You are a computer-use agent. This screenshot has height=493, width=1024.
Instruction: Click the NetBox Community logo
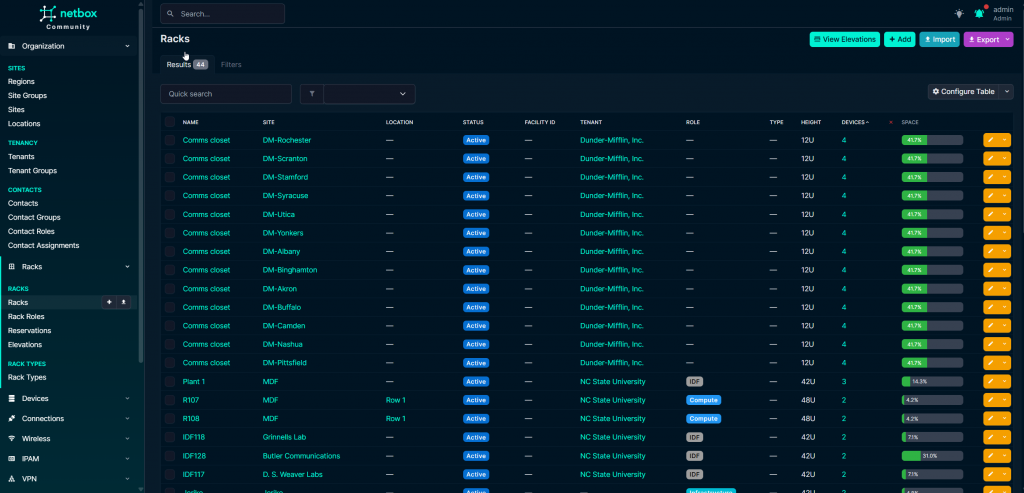(x=68, y=16)
